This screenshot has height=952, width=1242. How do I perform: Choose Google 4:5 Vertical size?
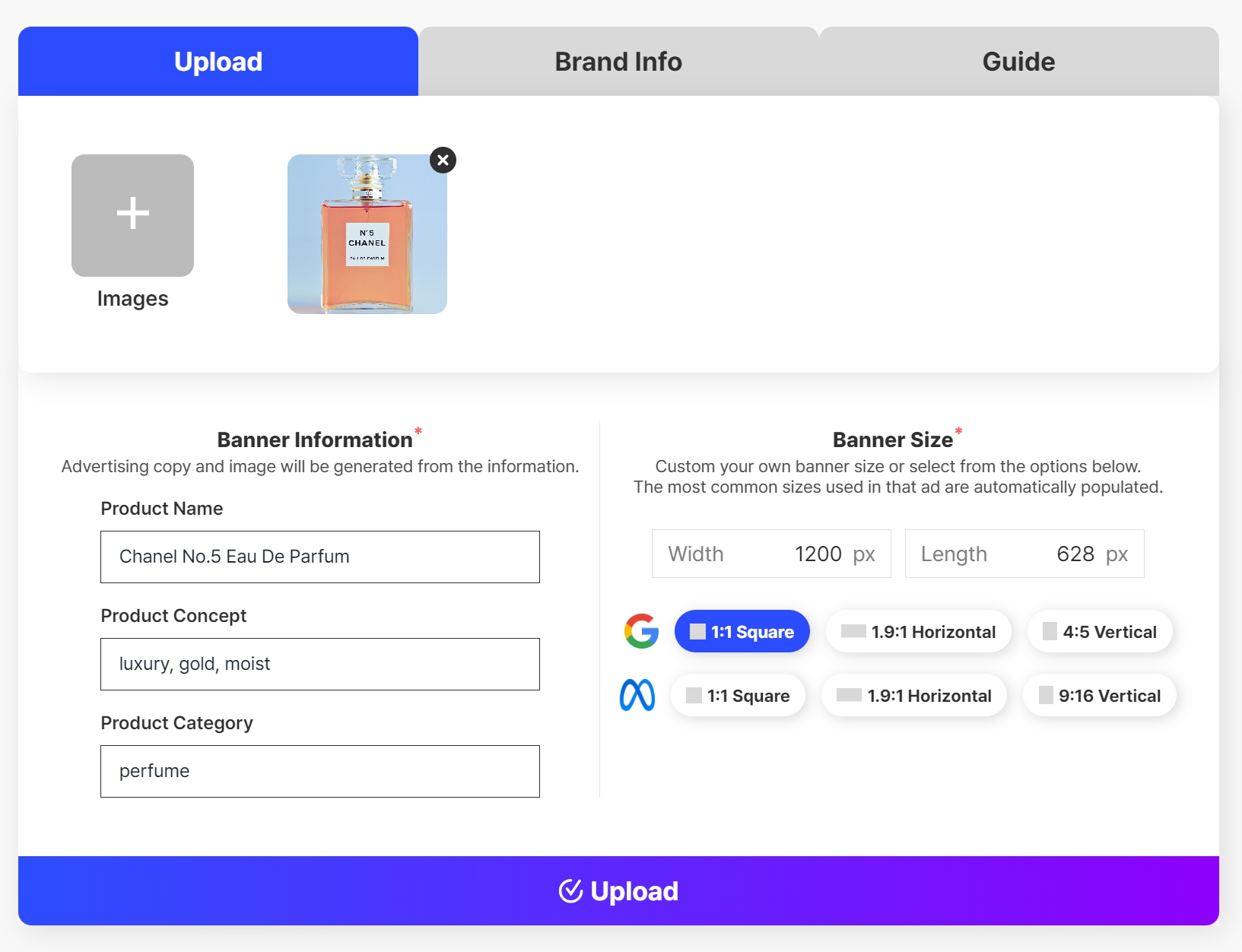[1100, 631]
